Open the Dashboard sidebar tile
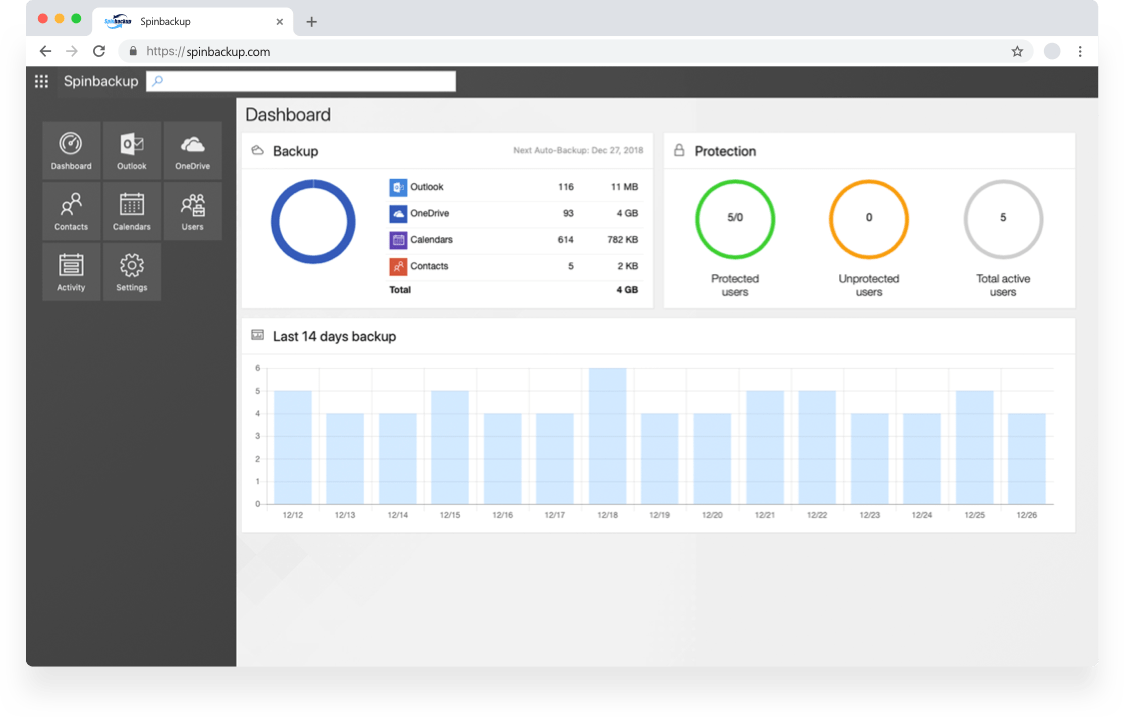 71,150
